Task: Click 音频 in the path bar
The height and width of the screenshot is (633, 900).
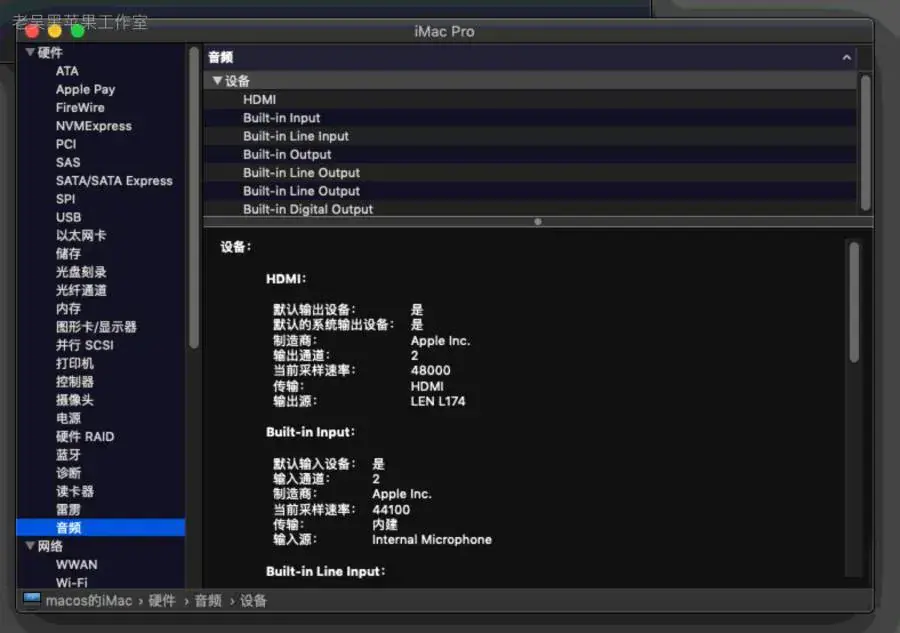Action: point(208,601)
